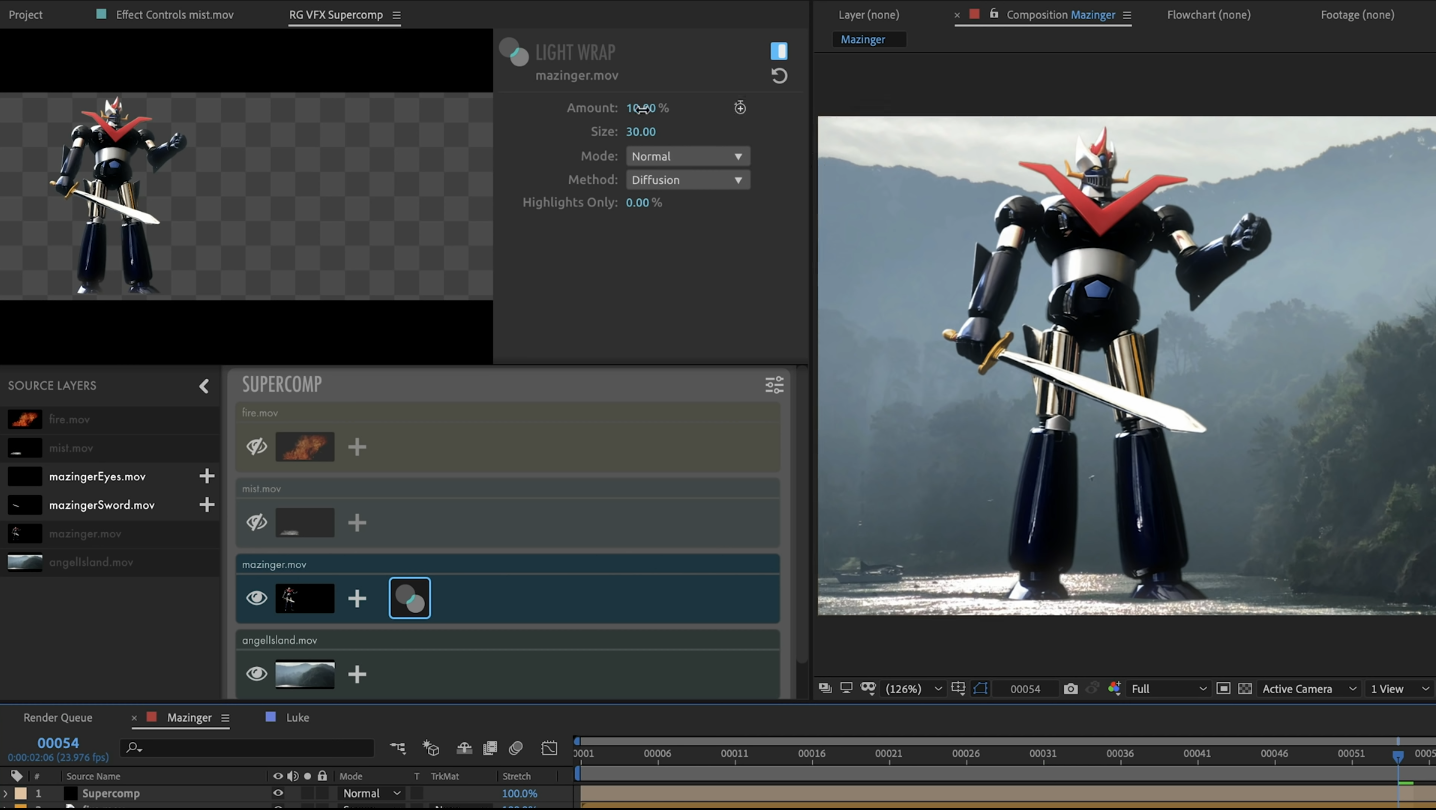
Task: Add effect to angelIsland.mov Supercomp layer
Action: 357,674
